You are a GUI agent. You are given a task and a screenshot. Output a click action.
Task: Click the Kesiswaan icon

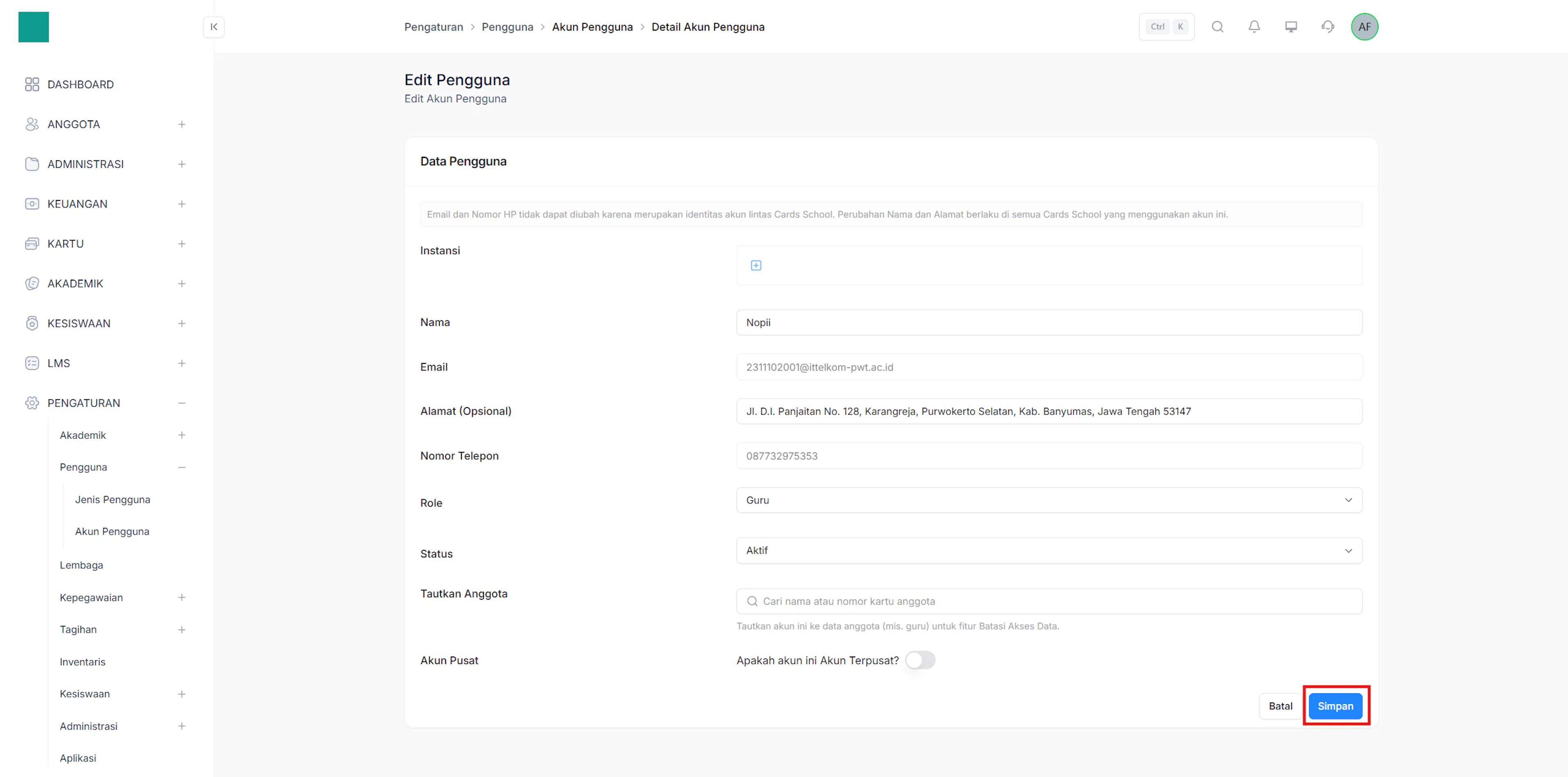point(32,324)
